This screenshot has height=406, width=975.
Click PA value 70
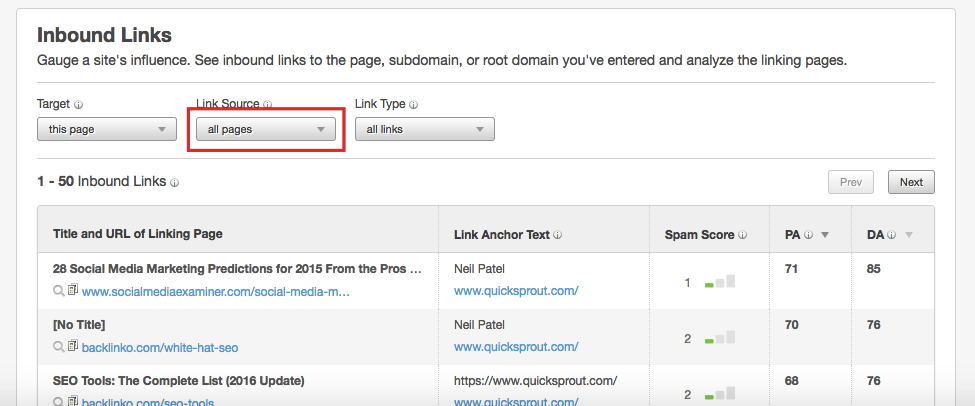(x=792, y=325)
